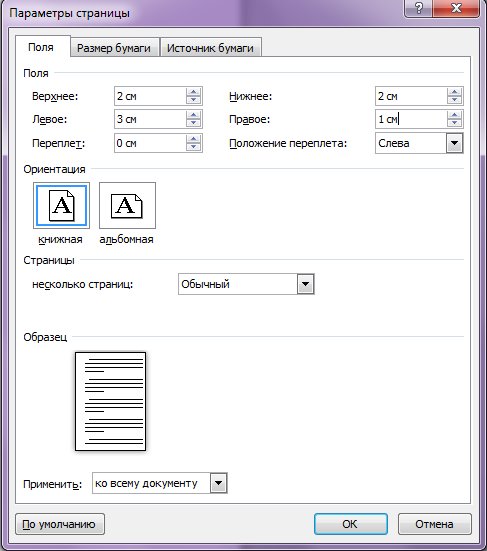The height and width of the screenshot is (551, 487).
Task: Increase the Левое margin value
Action: 193,115
